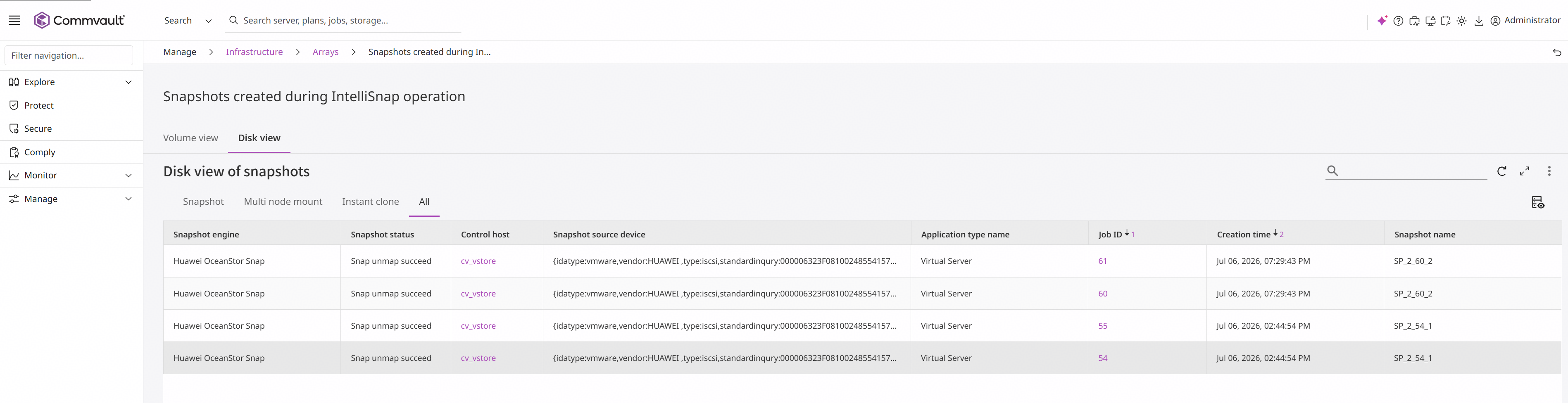The image size is (1568, 403).
Task: Expand the Monitor navigation section chevron
Action: [128, 175]
